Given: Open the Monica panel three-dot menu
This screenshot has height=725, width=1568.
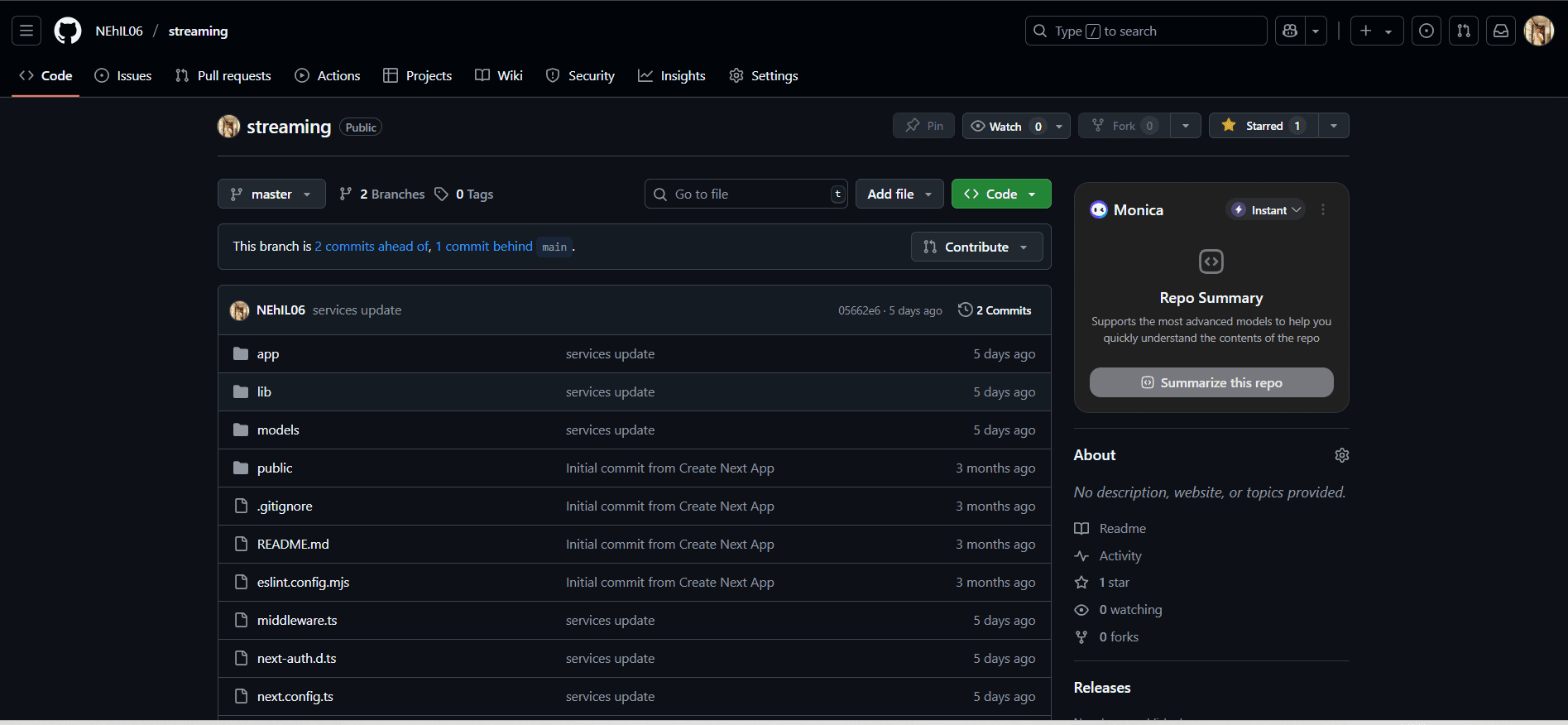Looking at the screenshot, I should 1323,209.
